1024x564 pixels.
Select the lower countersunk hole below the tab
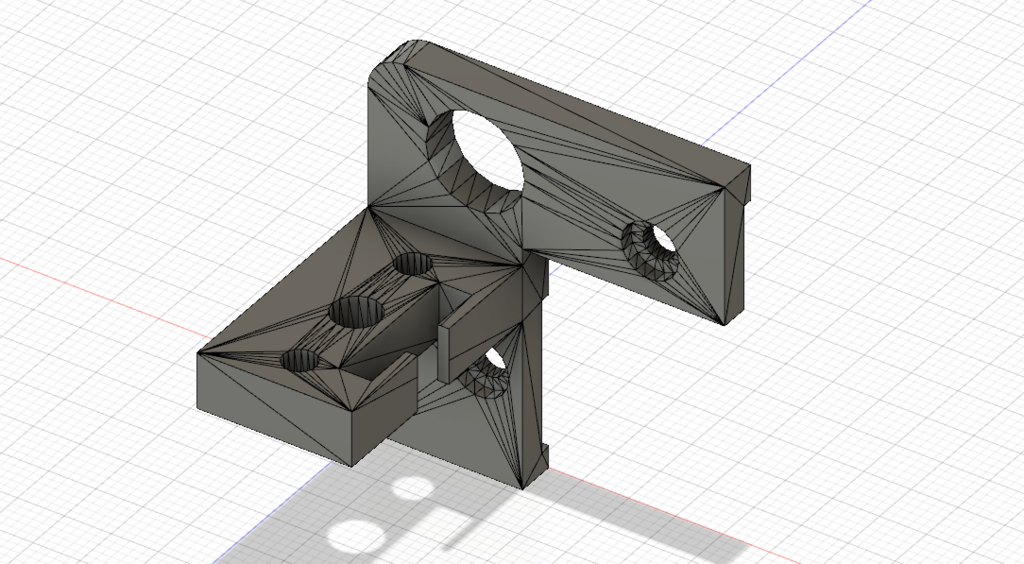click(485, 371)
